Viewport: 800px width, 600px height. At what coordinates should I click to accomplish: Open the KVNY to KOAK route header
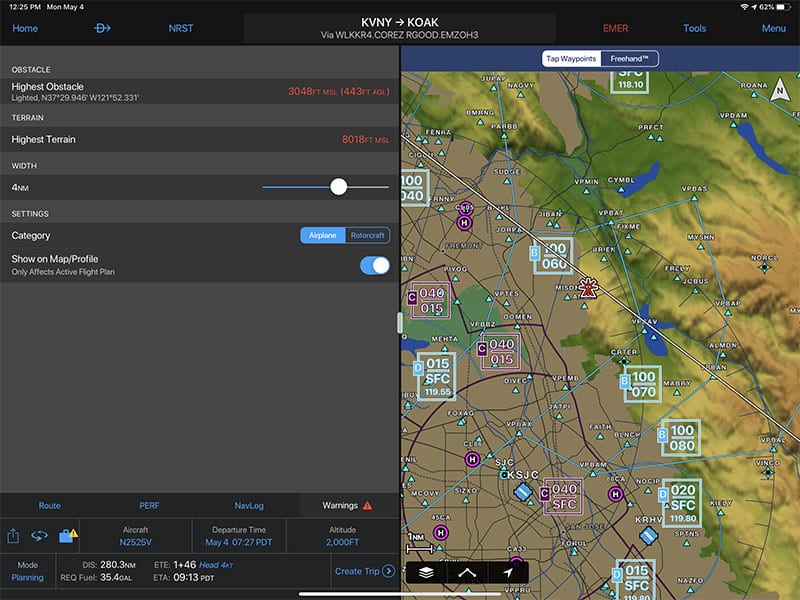(399, 28)
